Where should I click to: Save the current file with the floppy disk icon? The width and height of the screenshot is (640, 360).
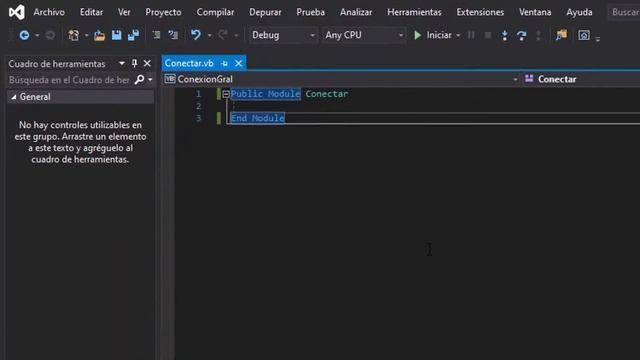[x=117, y=36]
